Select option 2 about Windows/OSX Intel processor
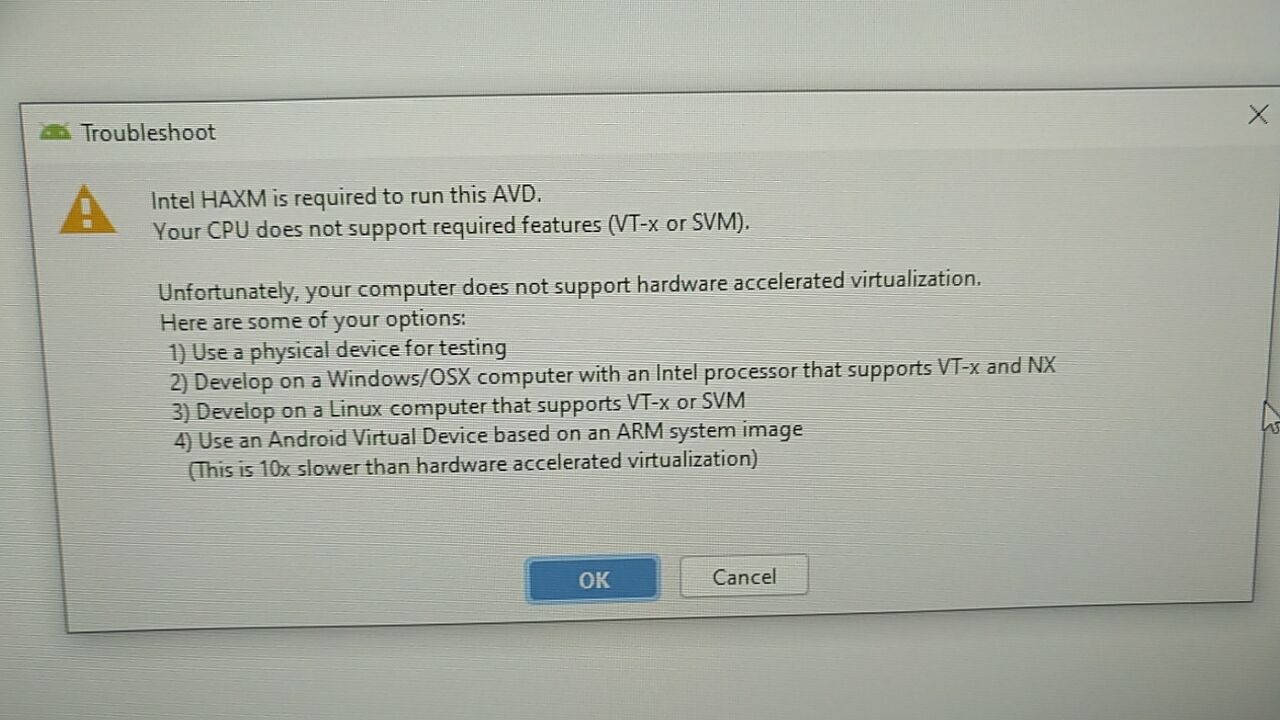The width and height of the screenshot is (1280, 720). pyautogui.click(x=612, y=374)
